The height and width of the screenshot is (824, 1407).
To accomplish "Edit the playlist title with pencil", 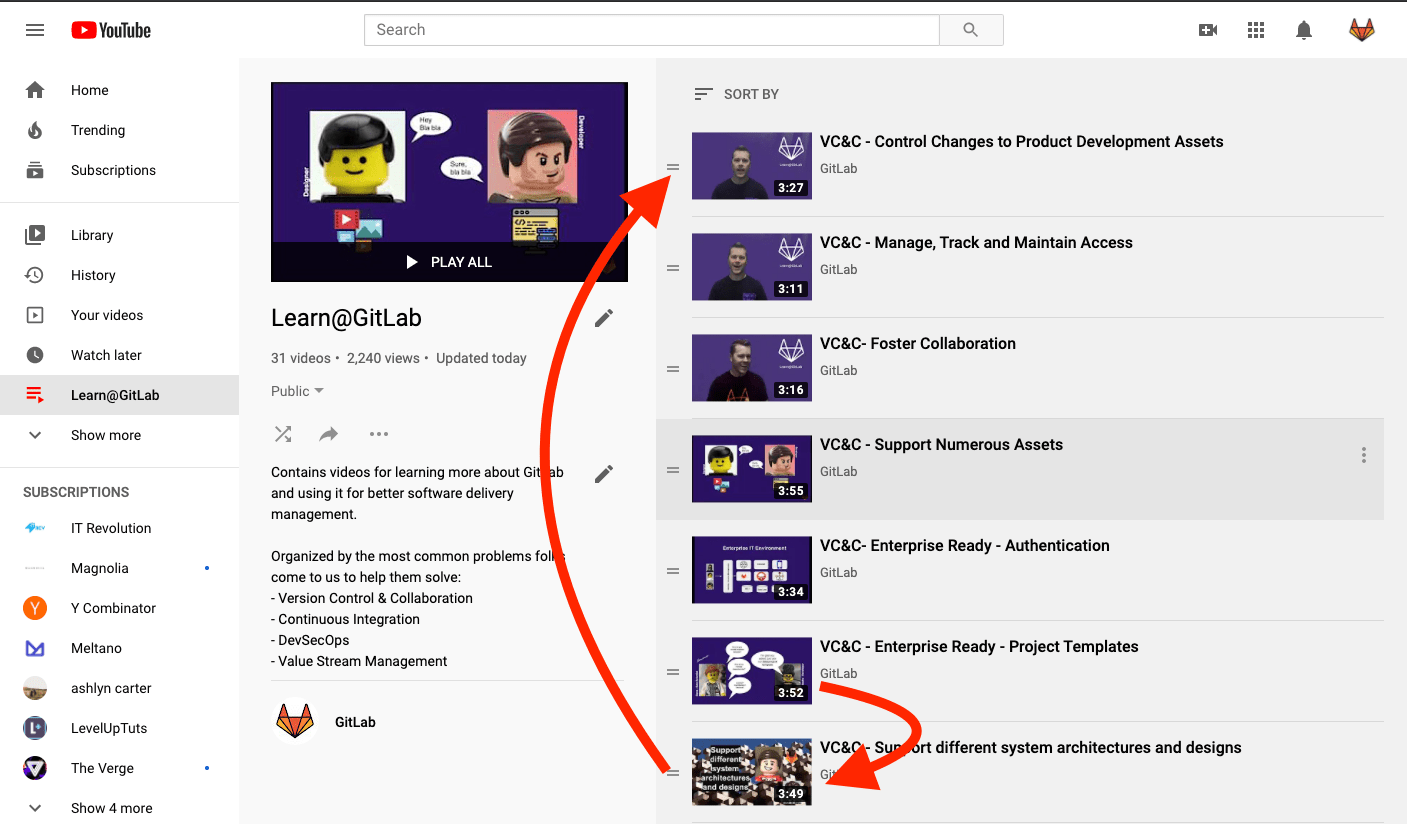I will click(x=604, y=318).
